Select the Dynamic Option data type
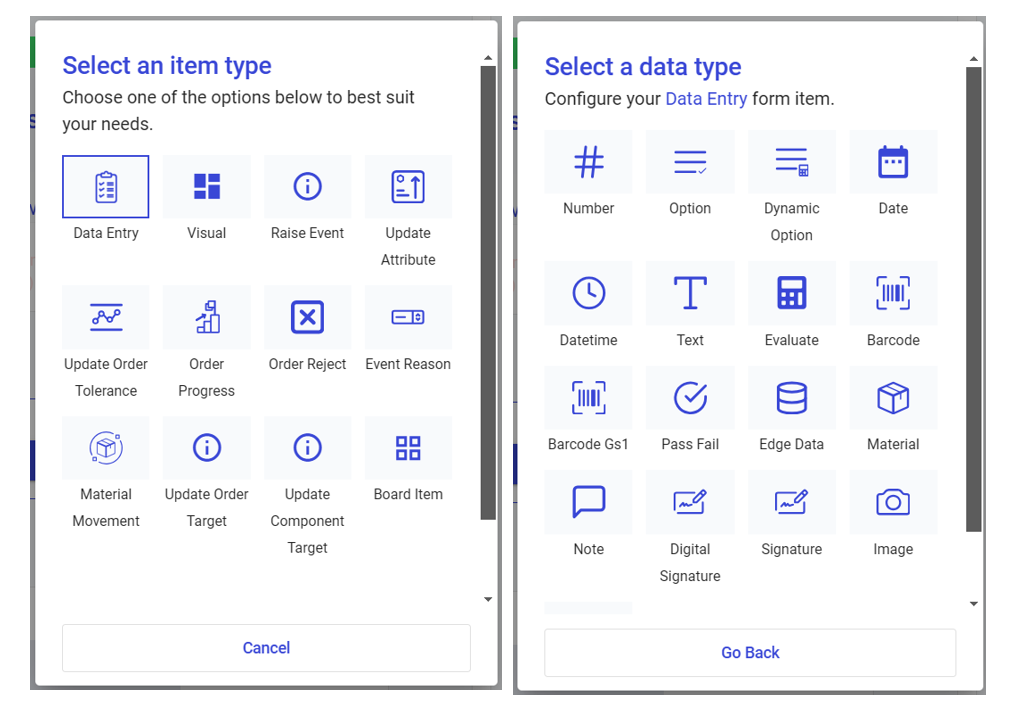Viewport: 1019px width, 709px height. coord(791,162)
